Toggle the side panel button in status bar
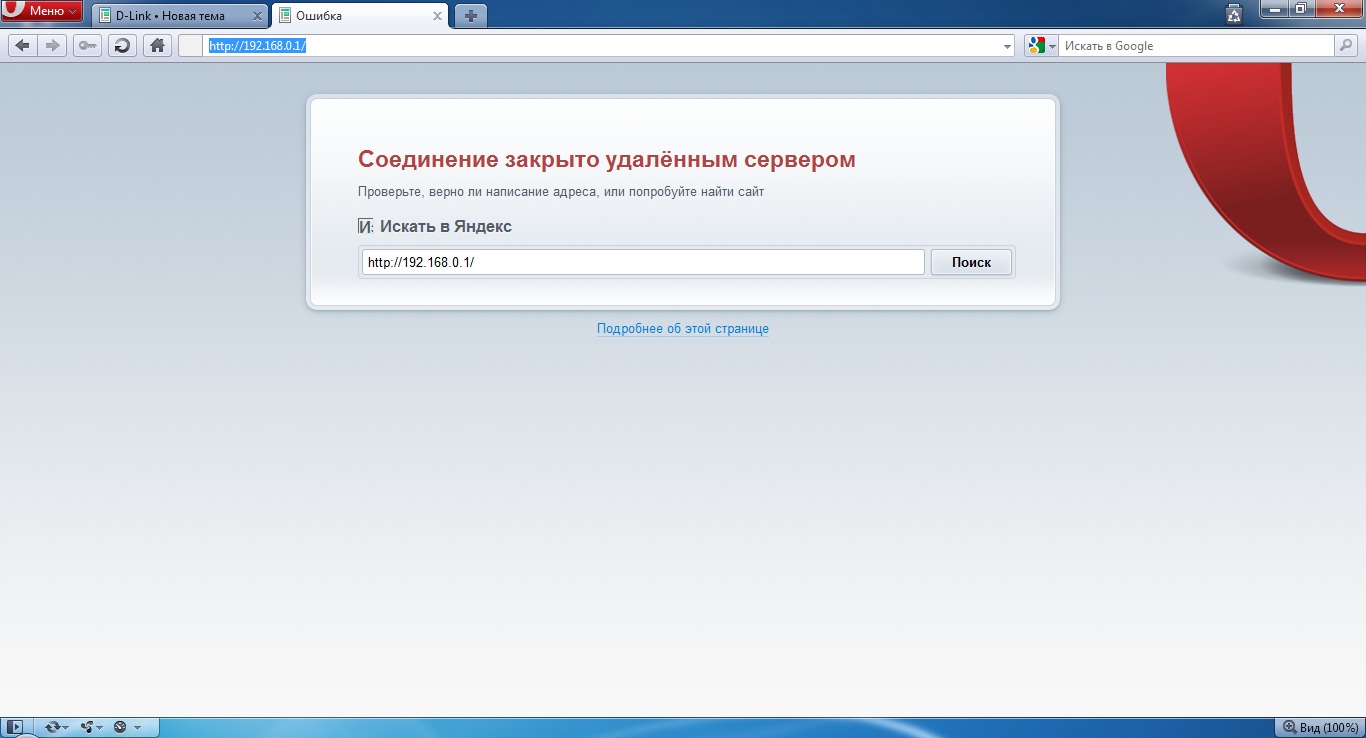Viewport: 1366px width, 738px height. [17, 727]
